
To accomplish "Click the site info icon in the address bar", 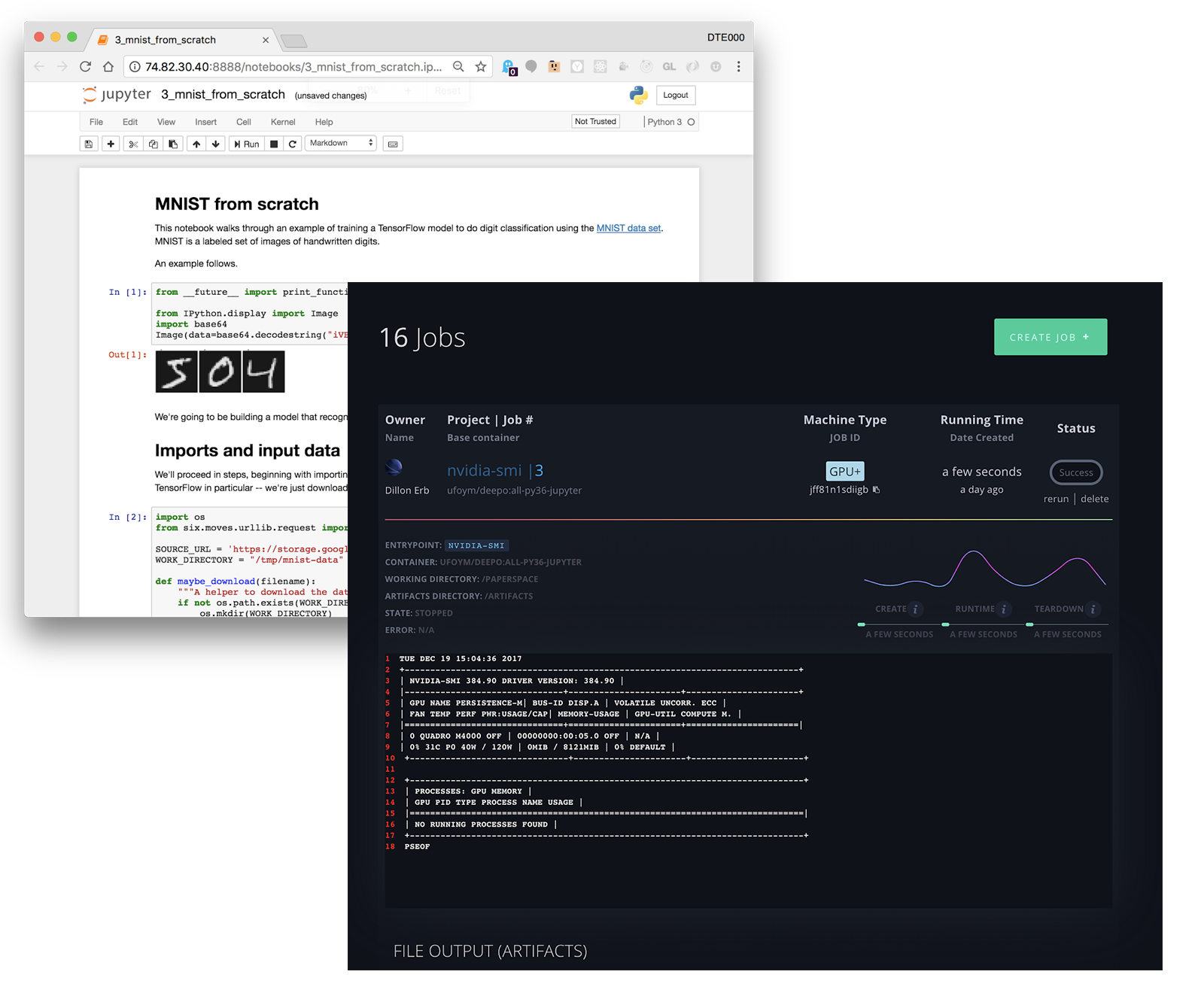I will click(x=135, y=67).
